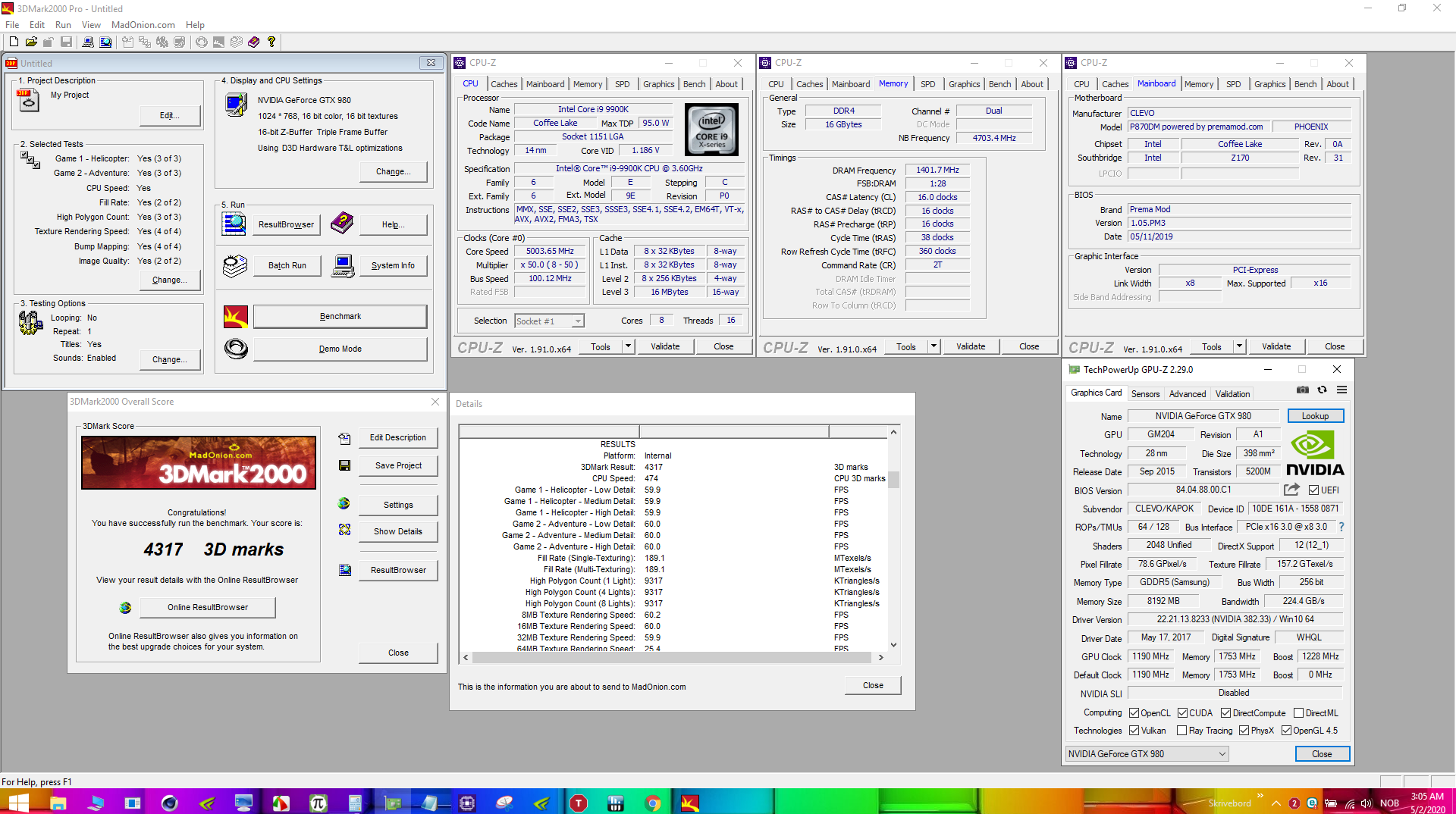Toggle the OpenGL 4.5 checkbox

click(x=1286, y=731)
